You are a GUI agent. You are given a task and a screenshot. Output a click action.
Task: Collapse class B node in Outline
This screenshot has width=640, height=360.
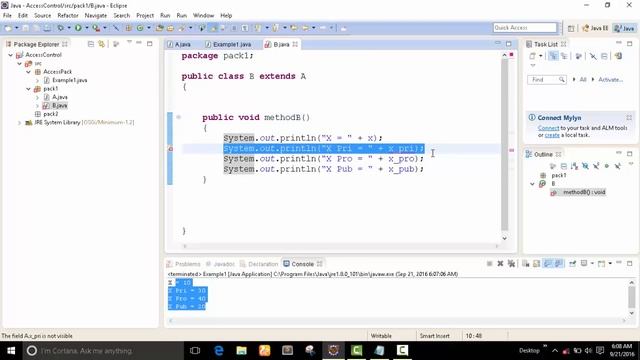coord(532,184)
